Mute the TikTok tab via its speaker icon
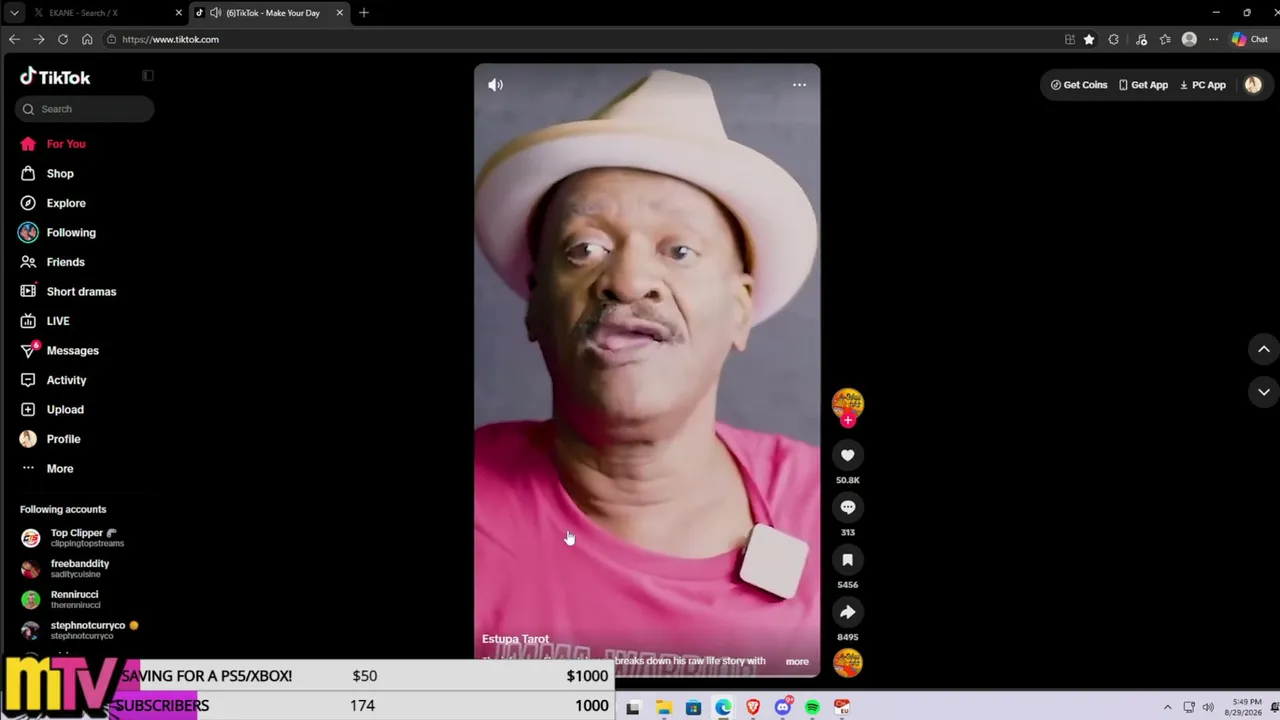This screenshot has height=720, width=1280. [215, 13]
